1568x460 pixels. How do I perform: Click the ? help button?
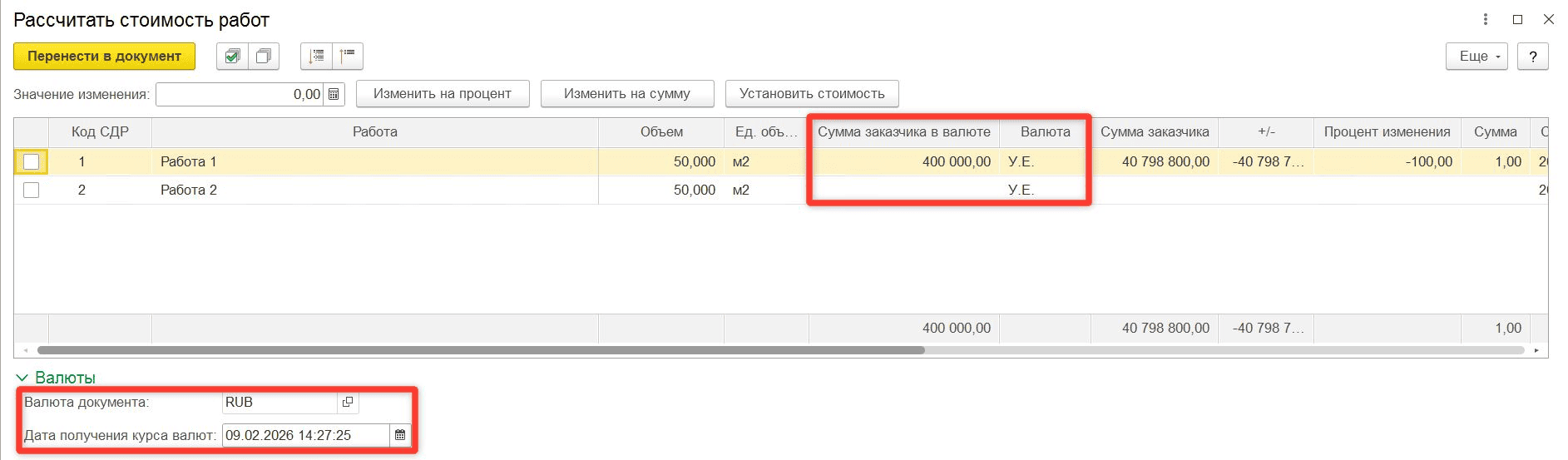coord(1533,57)
